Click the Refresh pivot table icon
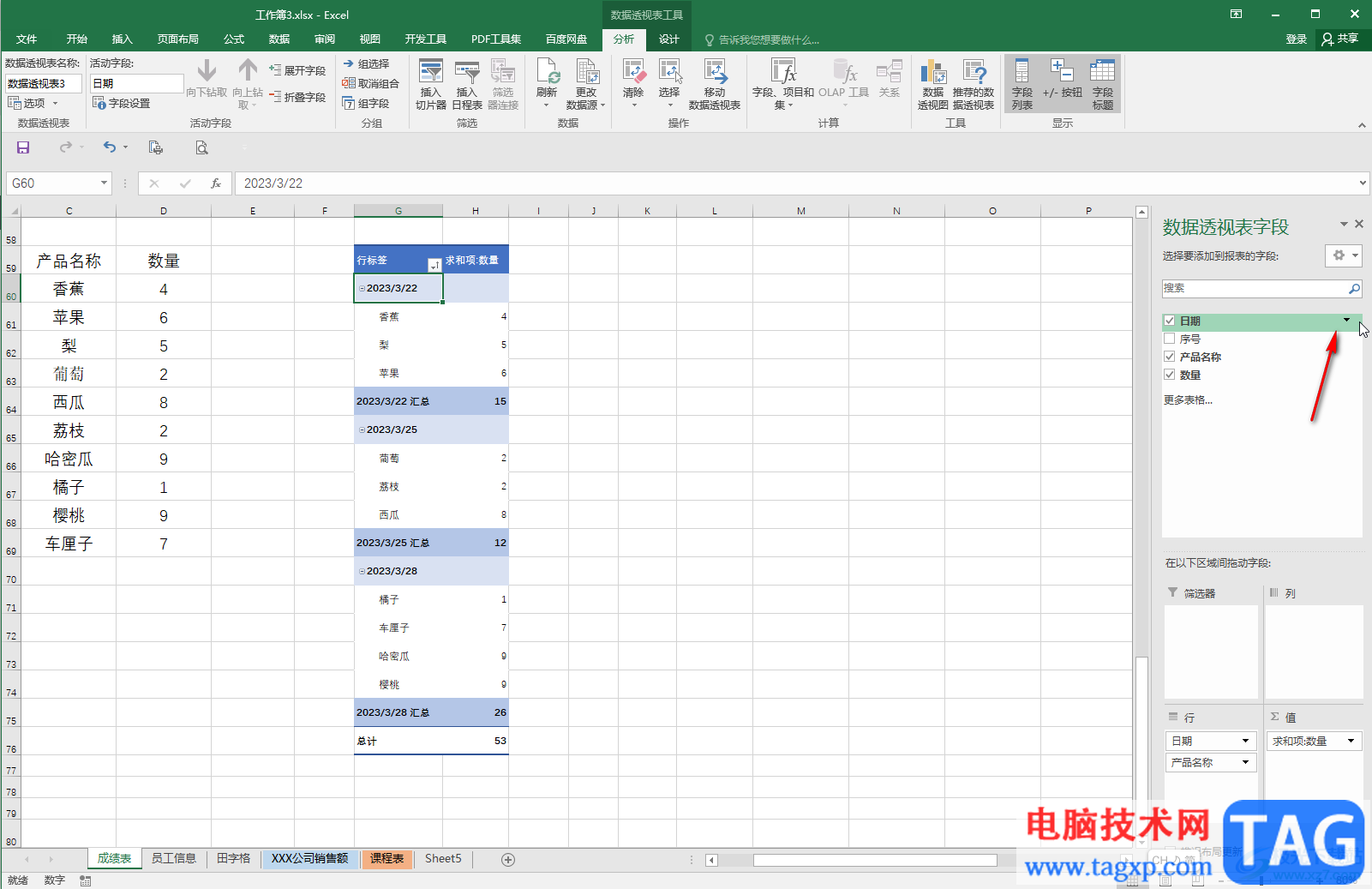The image size is (1372, 889). (x=547, y=83)
